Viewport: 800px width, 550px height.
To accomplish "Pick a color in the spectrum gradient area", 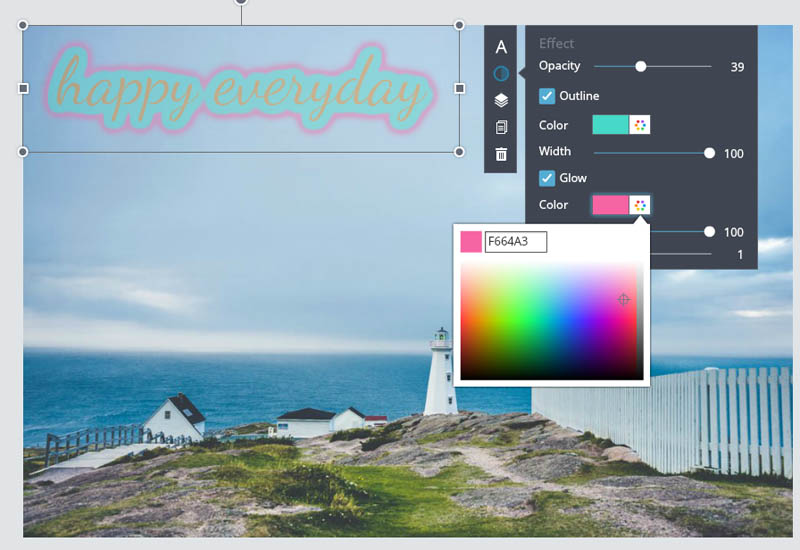I will [550, 320].
